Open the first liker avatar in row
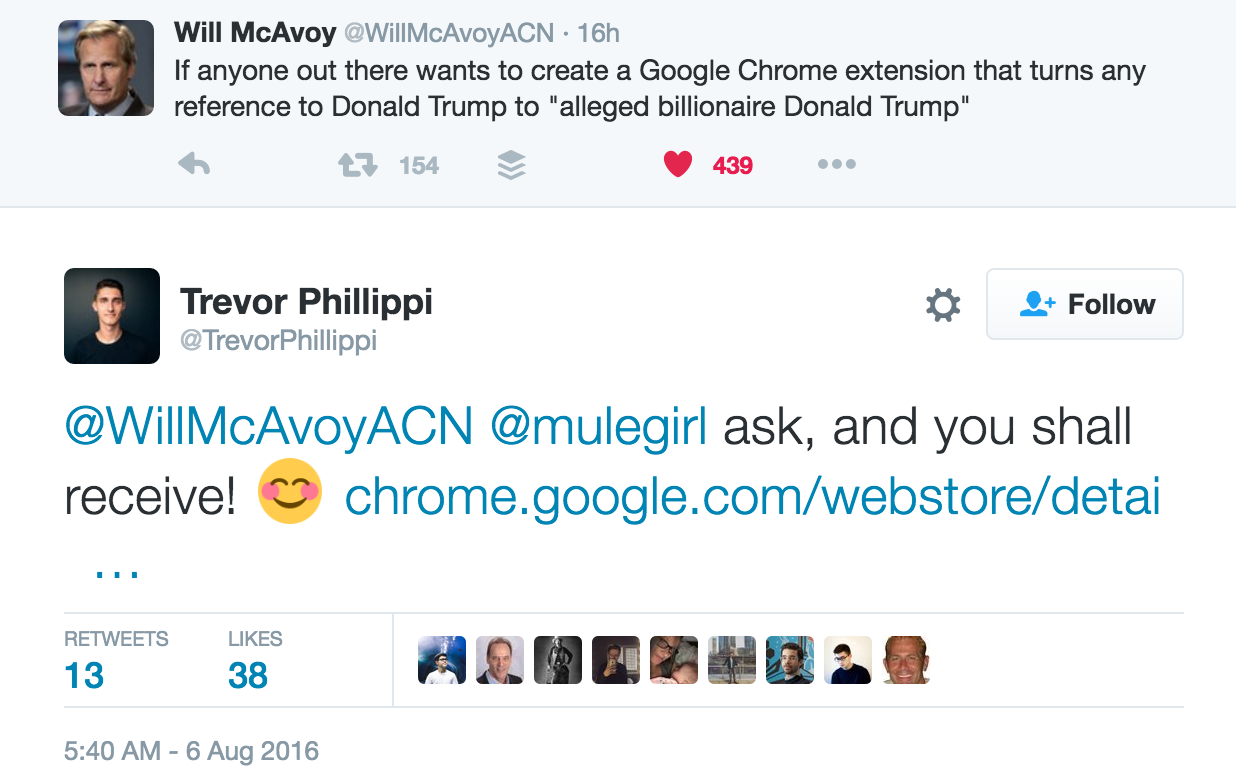The height and width of the screenshot is (784, 1236). click(x=441, y=660)
